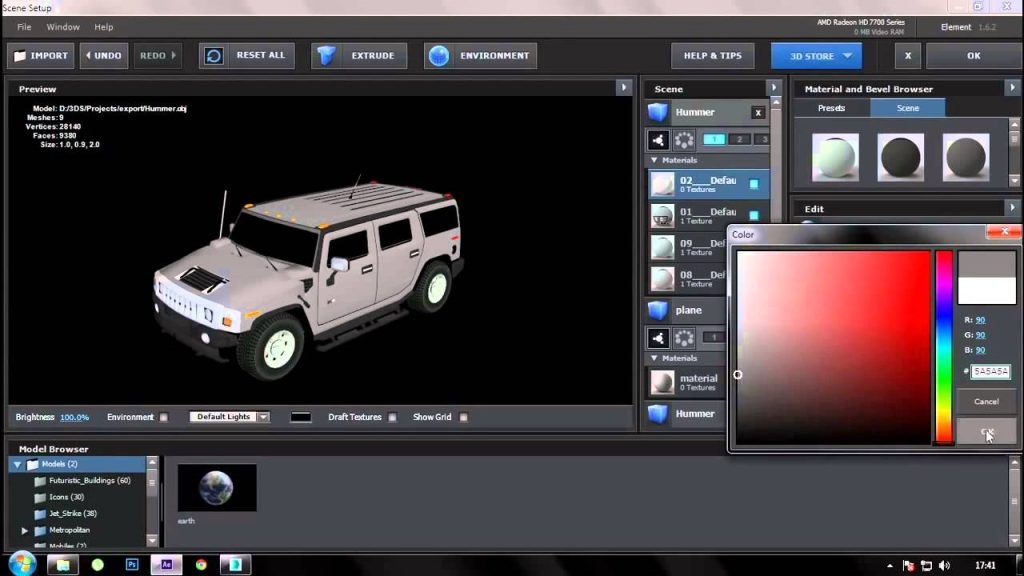The width and height of the screenshot is (1024, 576).
Task: Click the Brightness 100.0% value
Action: (x=74, y=417)
